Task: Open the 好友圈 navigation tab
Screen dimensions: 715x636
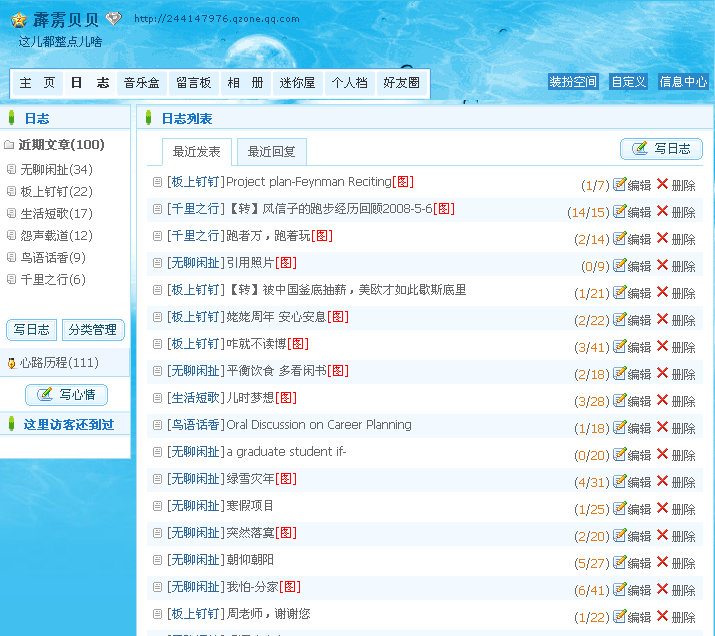Action: coord(401,83)
